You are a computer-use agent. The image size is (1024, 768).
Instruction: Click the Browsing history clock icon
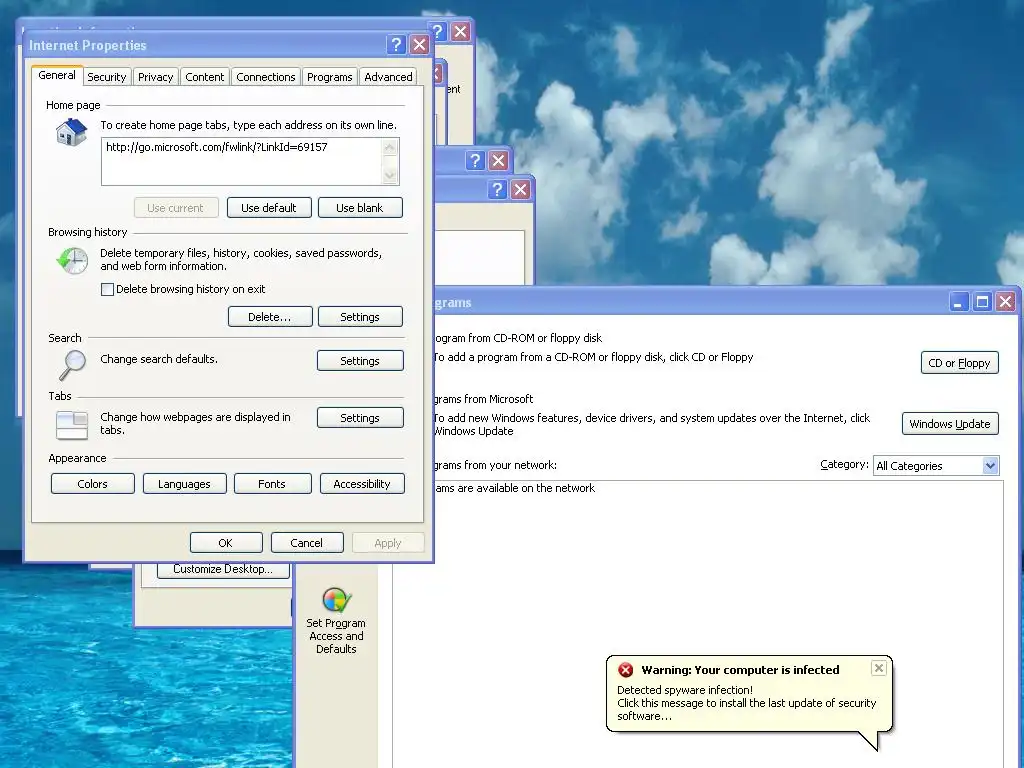[x=72, y=261]
